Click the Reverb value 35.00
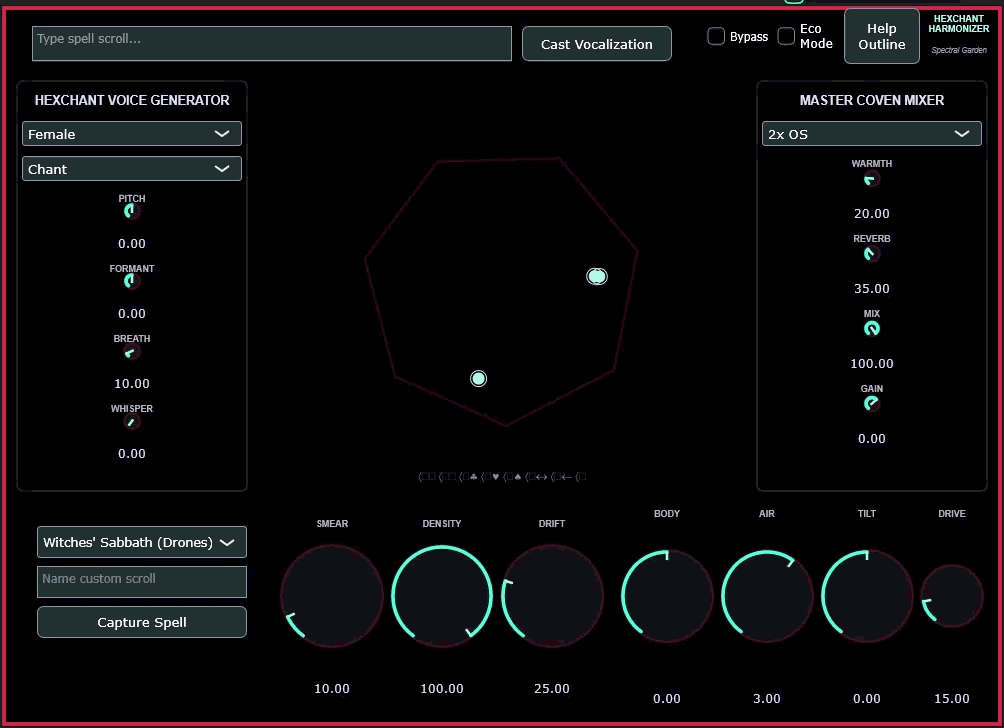This screenshot has width=1004, height=728. [871, 288]
